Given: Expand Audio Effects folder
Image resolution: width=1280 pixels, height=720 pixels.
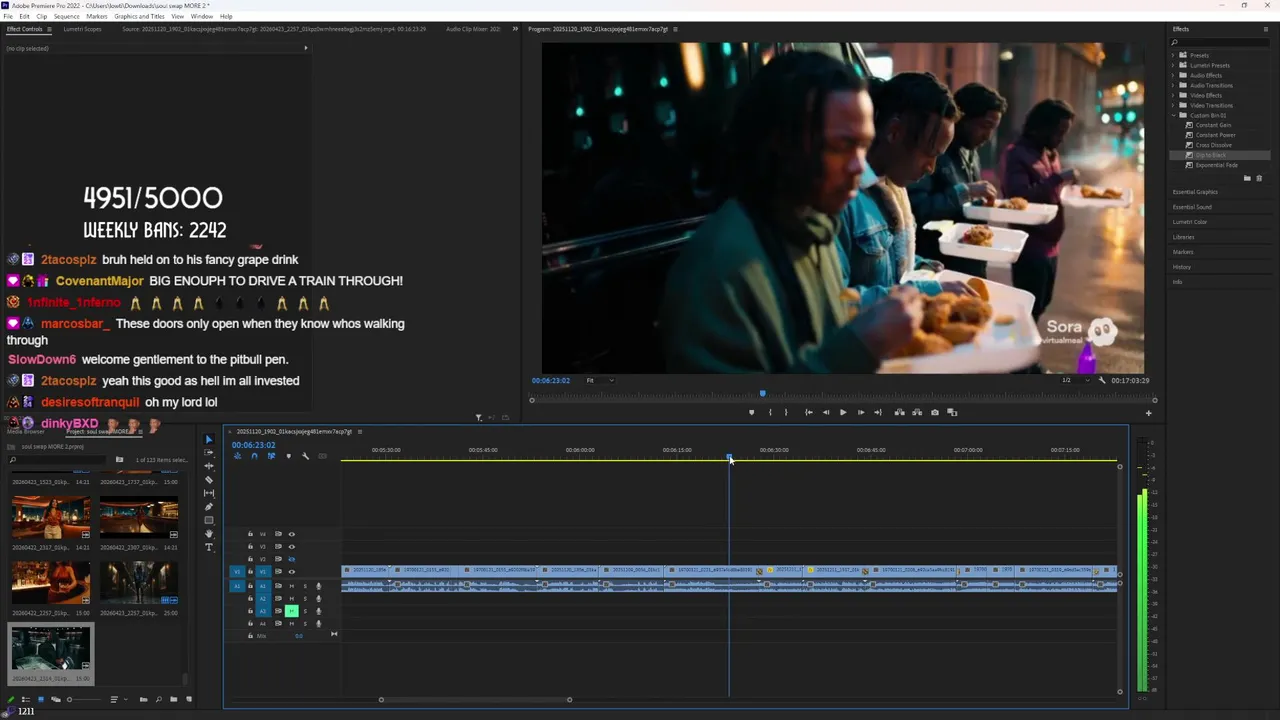Looking at the screenshot, I should point(1173,75).
